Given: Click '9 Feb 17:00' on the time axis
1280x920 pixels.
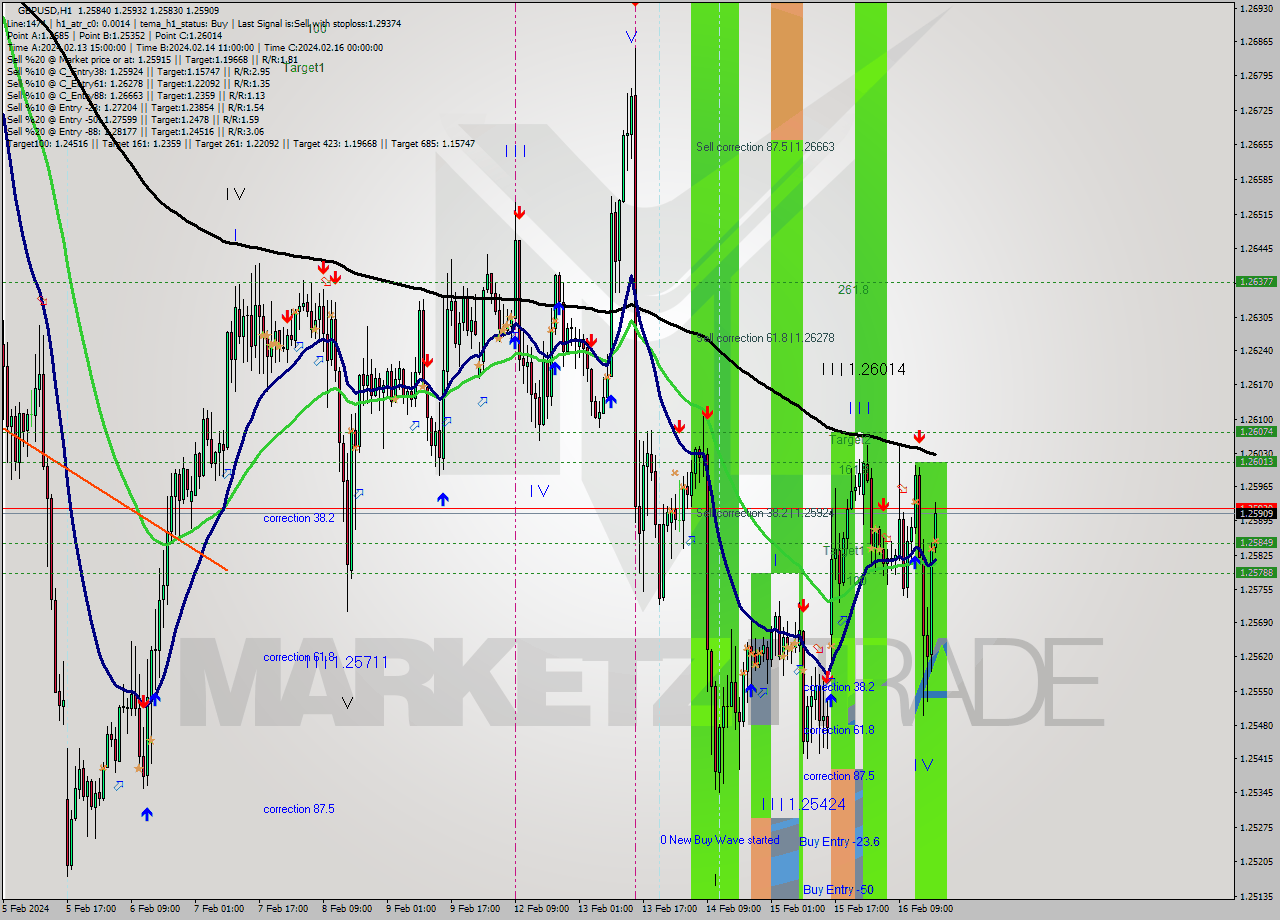Looking at the screenshot, I should click(474, 909).
